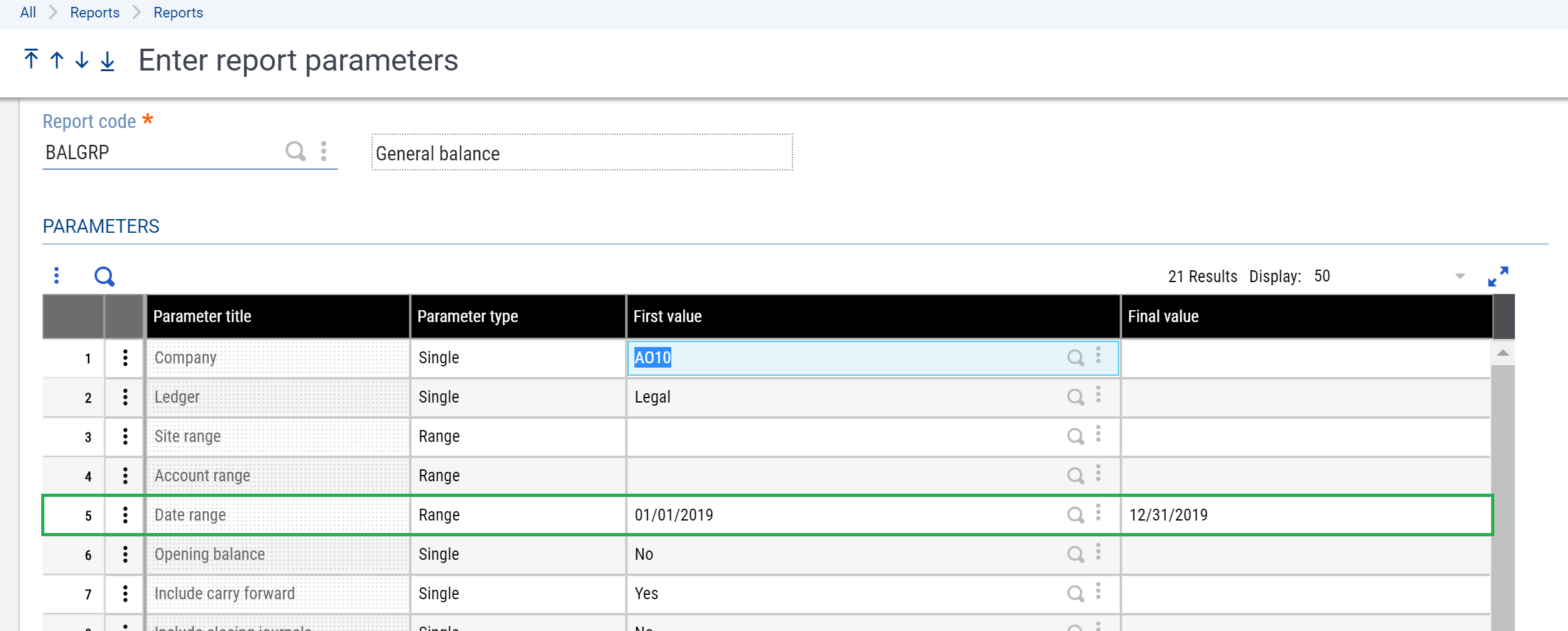Open row actions menu for Company
The width and height of the screenshot is (1568, 631).
pyautogui.click(x=126, y=358)
